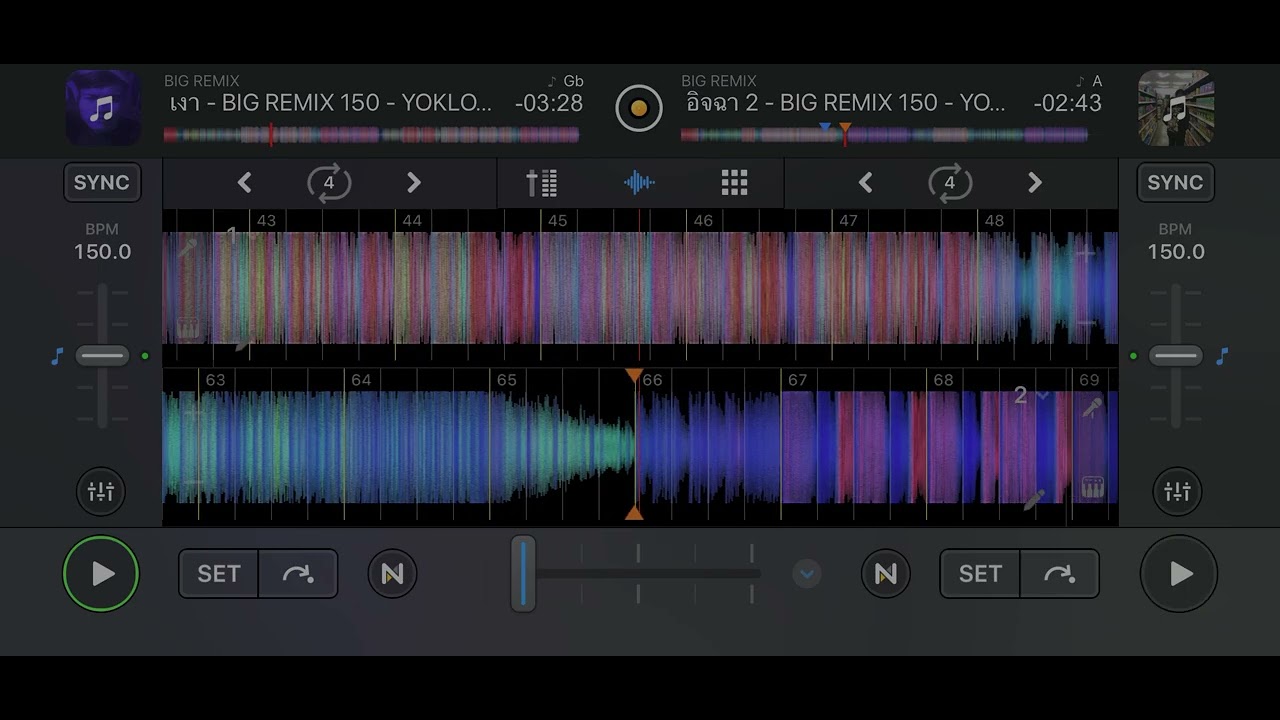1280x720 pixels.
Task: Click the right deck remaining time -02:43
Action: [x=1068, y=103]
